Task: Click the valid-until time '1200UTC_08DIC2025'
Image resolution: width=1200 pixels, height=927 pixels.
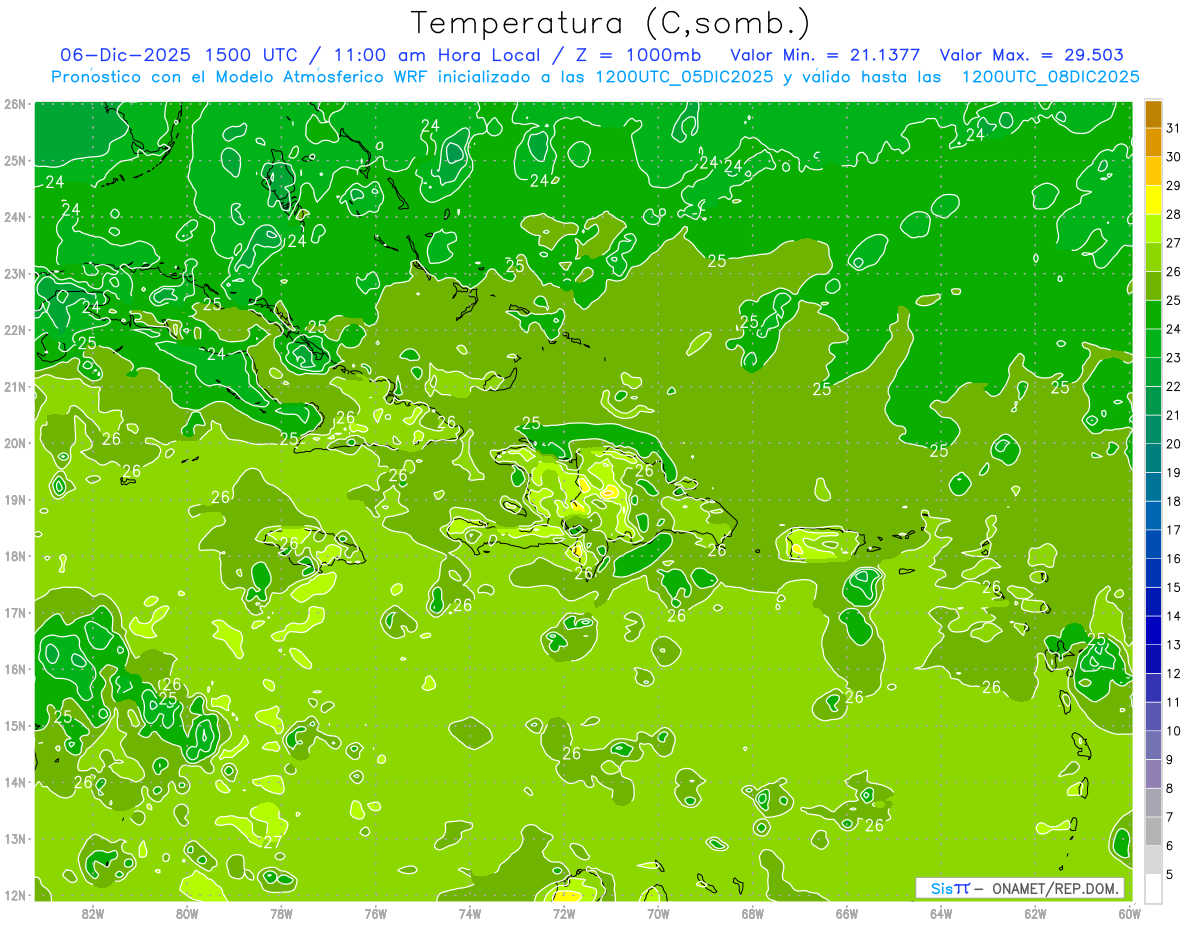Action: [x=1050, y=77]
